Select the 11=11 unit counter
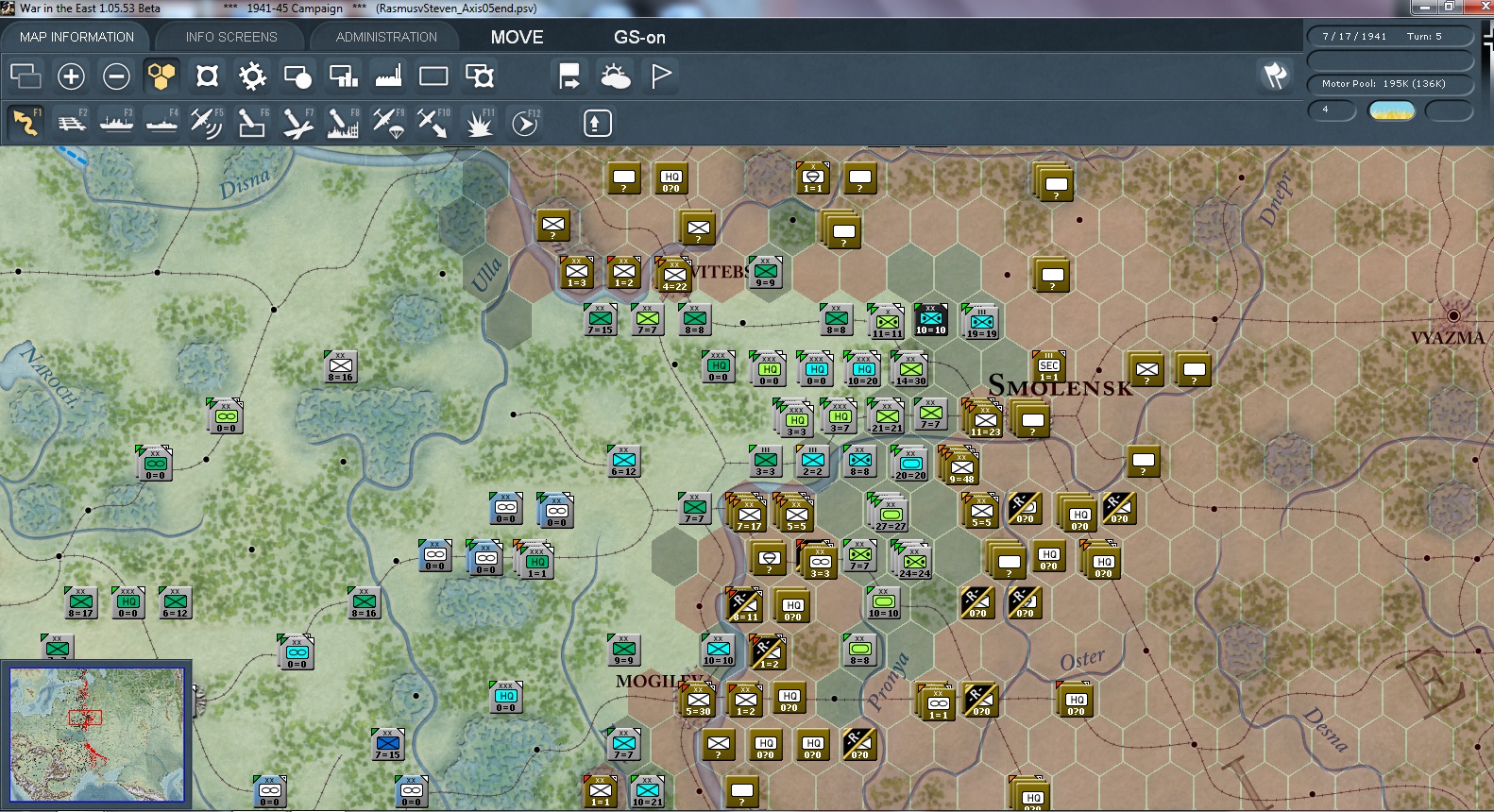 pyautogui.click(x=886, y=322)
